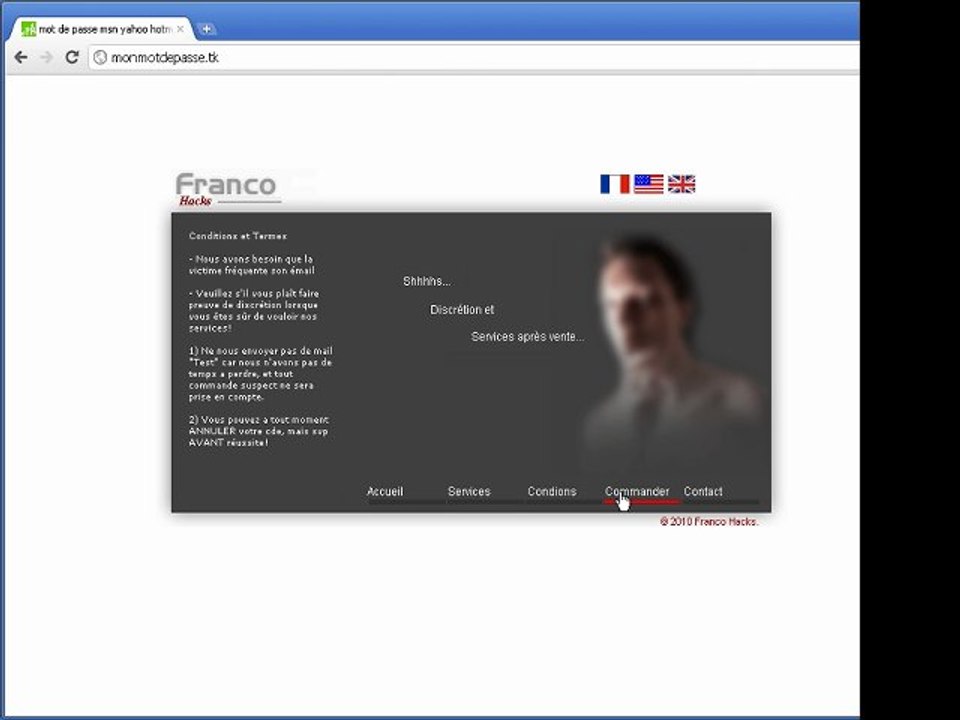Switch language using the American flag
This screenshot has width=960, height=720.
(x=648, y=184)
